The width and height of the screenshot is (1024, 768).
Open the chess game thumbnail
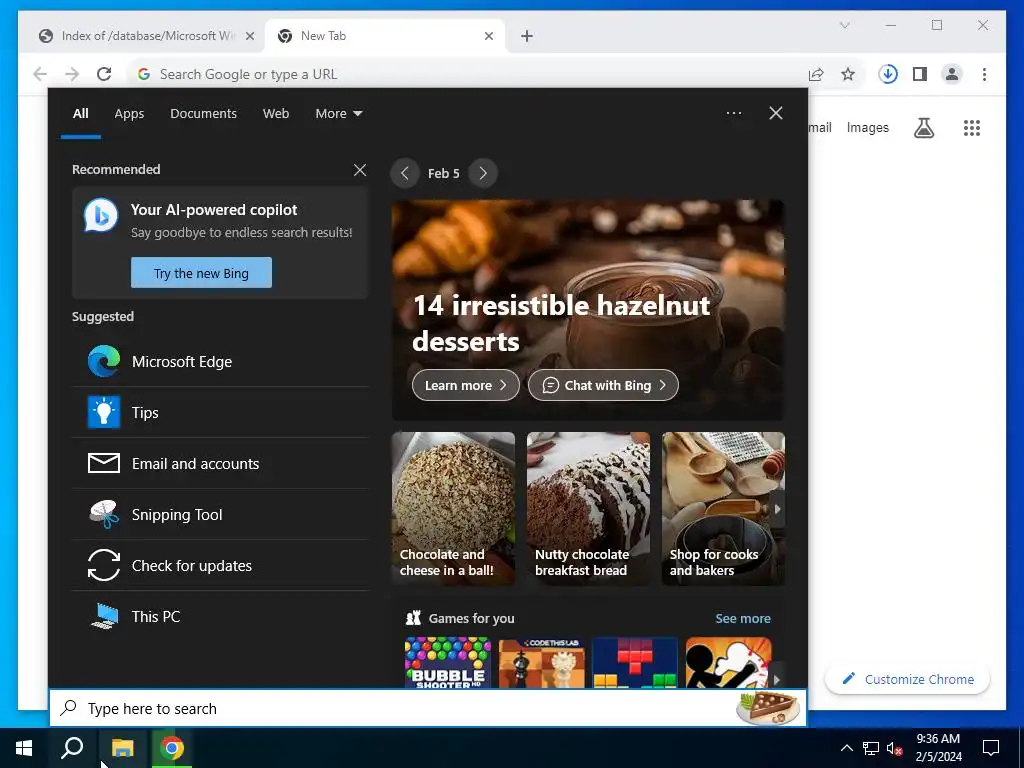541,663
